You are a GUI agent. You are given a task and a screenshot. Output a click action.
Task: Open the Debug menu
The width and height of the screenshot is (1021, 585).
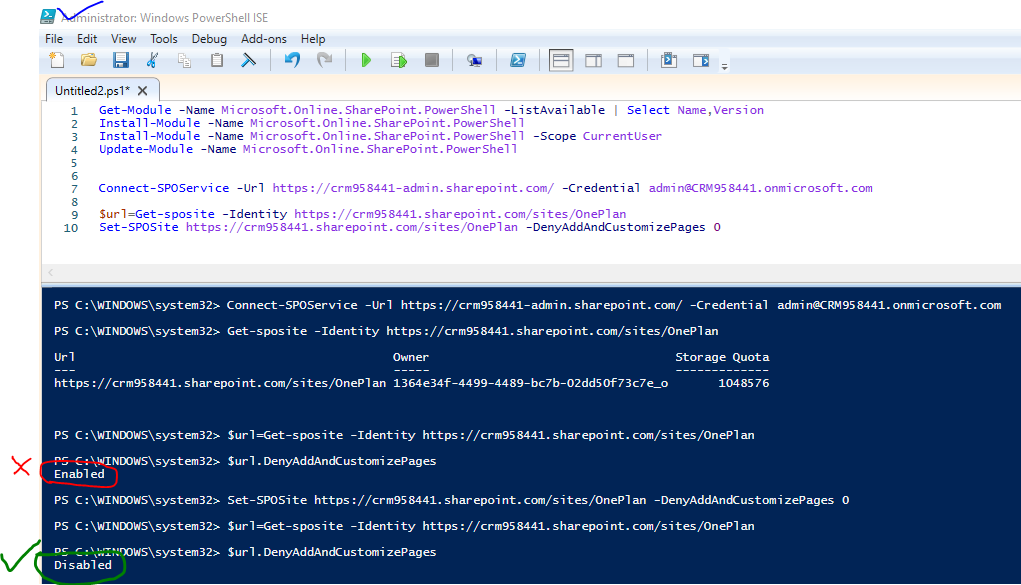209,39
